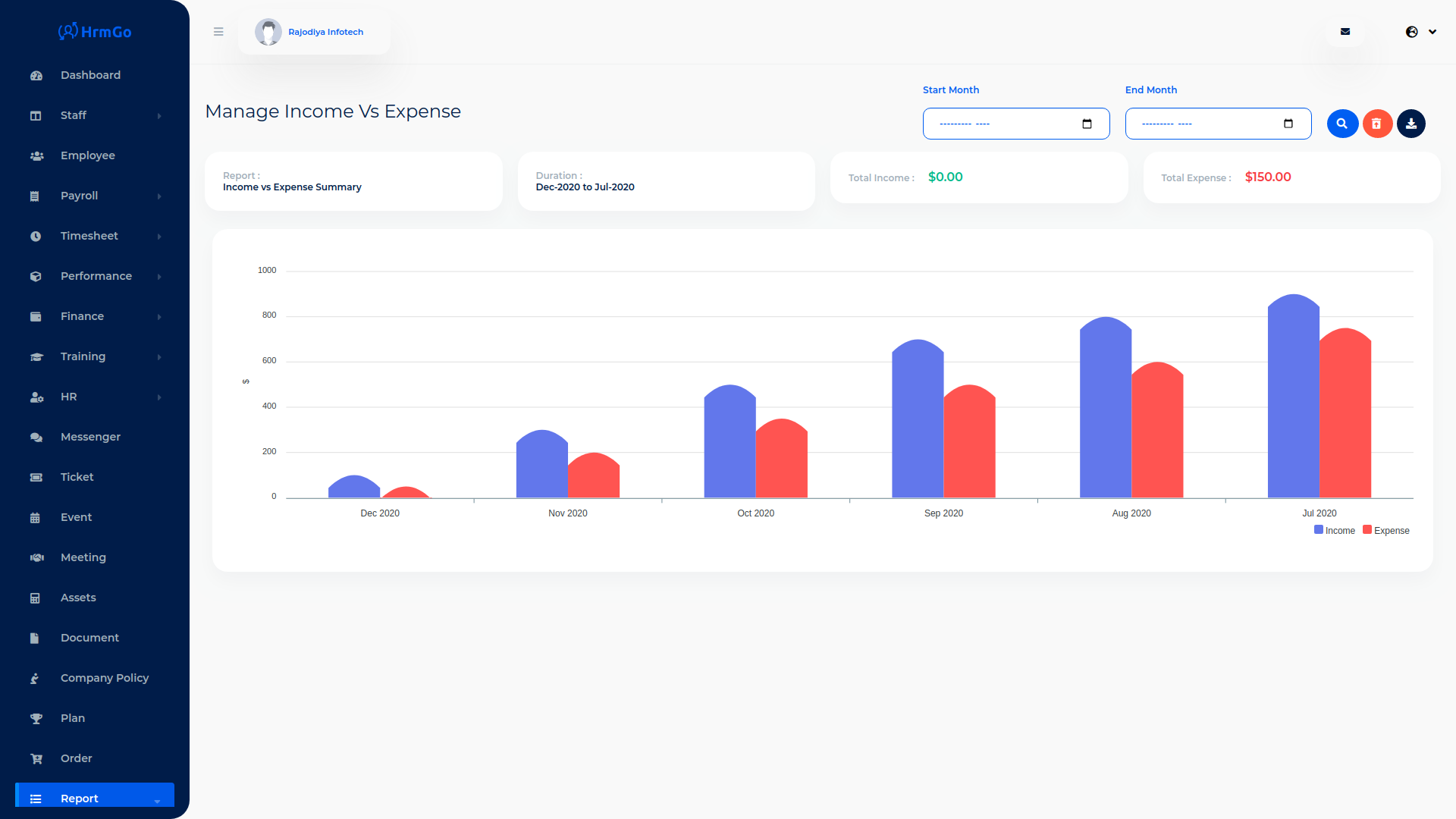The height and width of the screenshot is (819, 1456).
Task: Open the mail messages icon
Action: (x=1345, y=32)
